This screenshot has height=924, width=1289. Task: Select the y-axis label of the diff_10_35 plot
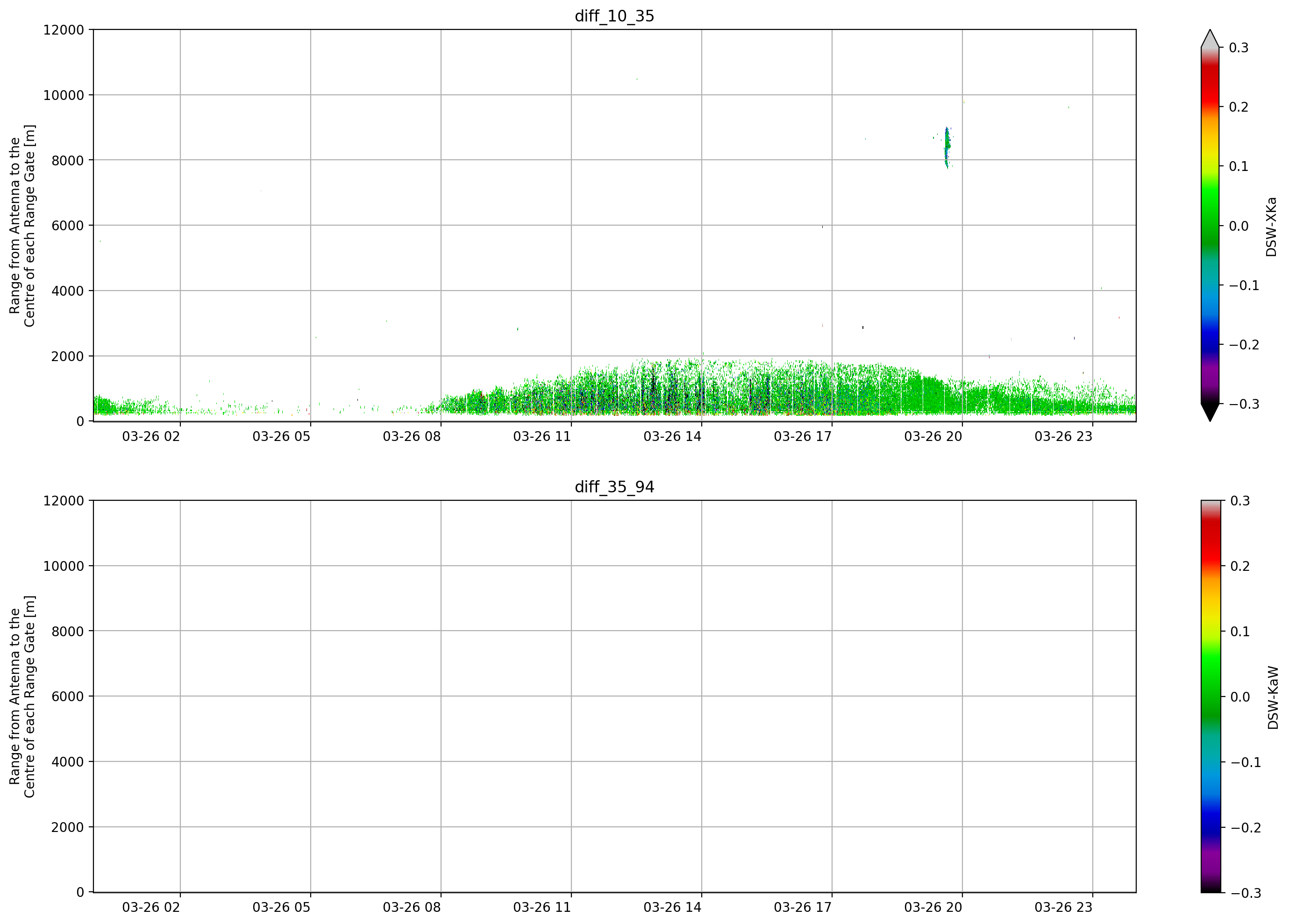tap(22, 226)
